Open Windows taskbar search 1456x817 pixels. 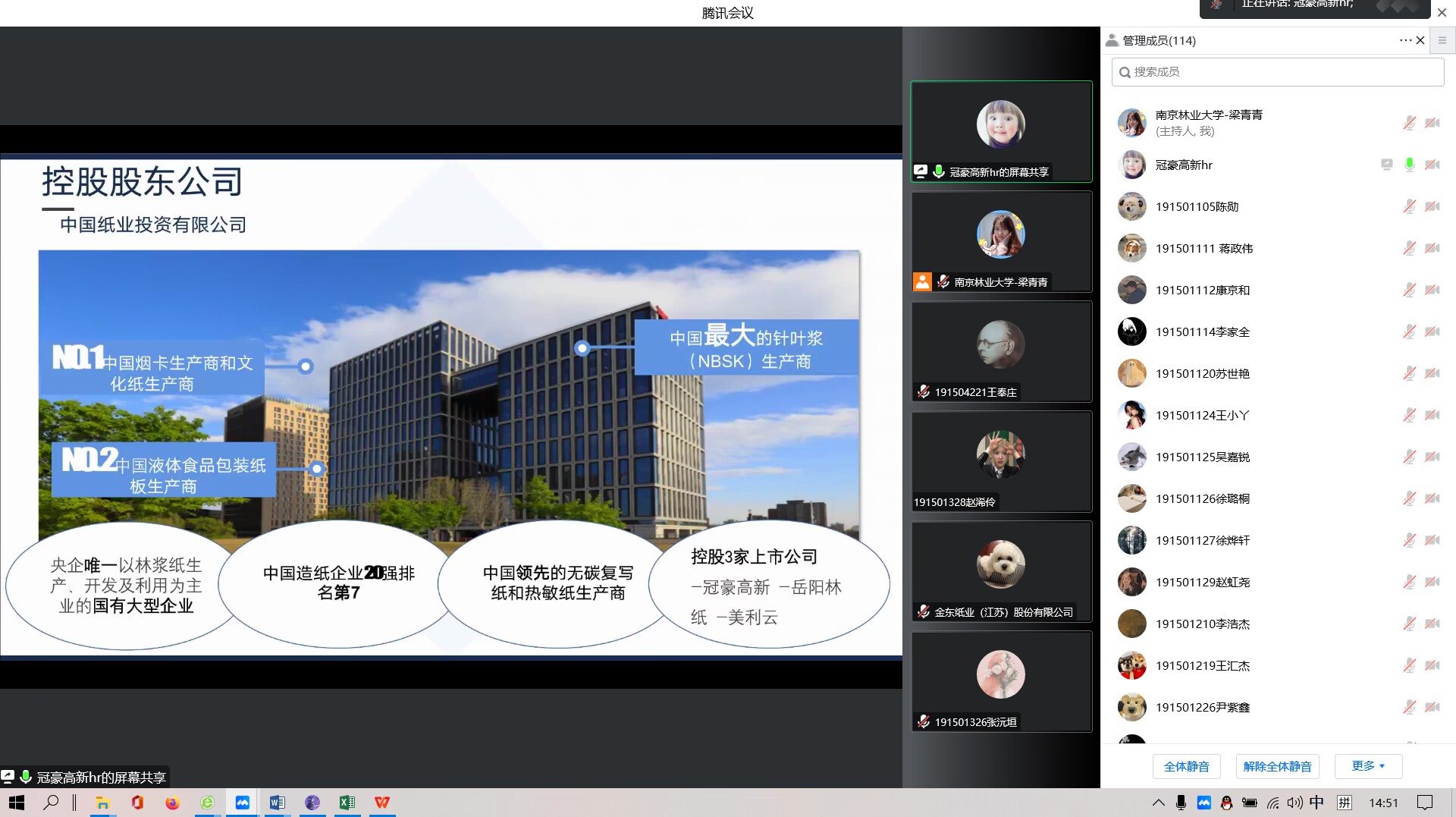coord(52,803)
